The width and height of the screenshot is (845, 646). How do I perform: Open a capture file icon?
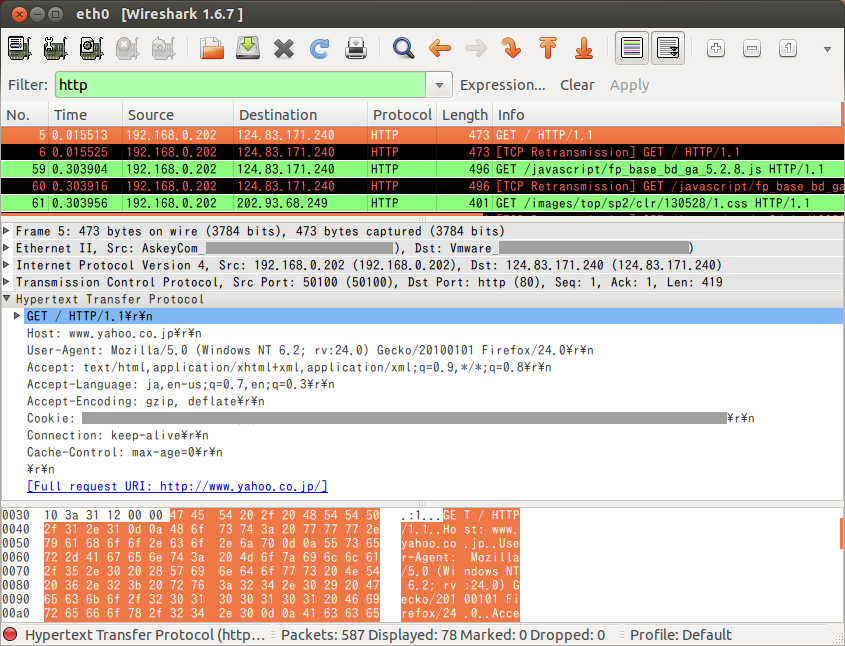(212, 48)
